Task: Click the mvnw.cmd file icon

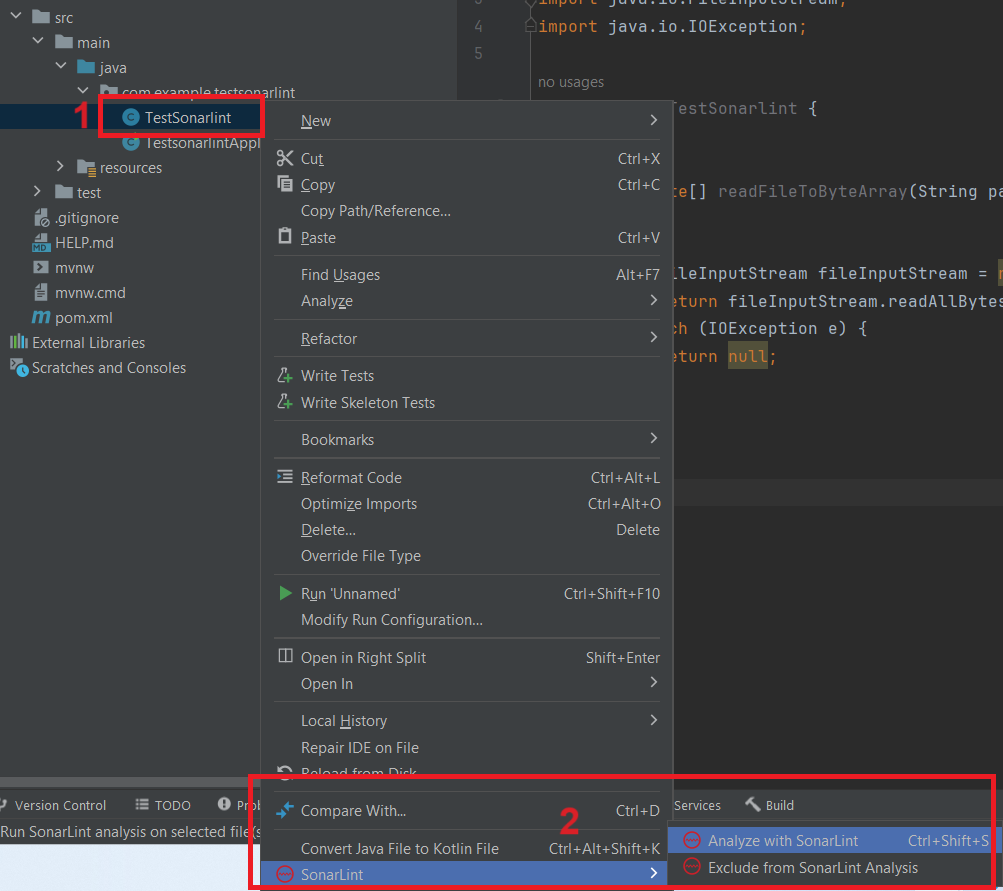Action: tap(40, 292)
